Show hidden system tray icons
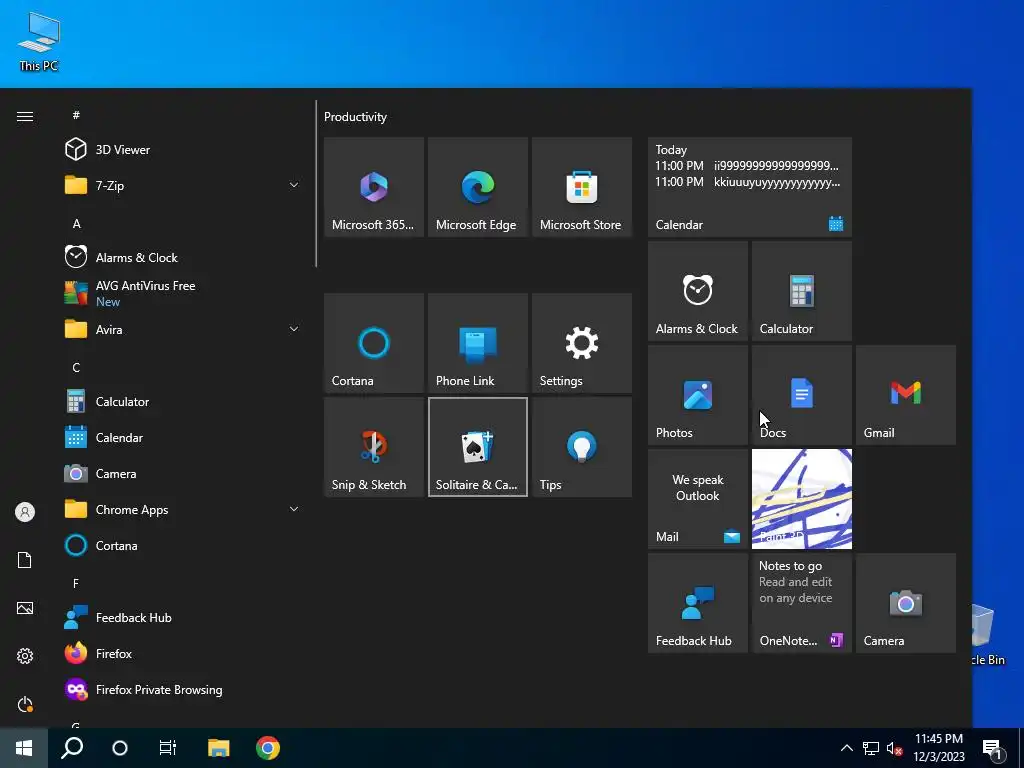Screen dimensions: 1024x768 tap(846, 748)
